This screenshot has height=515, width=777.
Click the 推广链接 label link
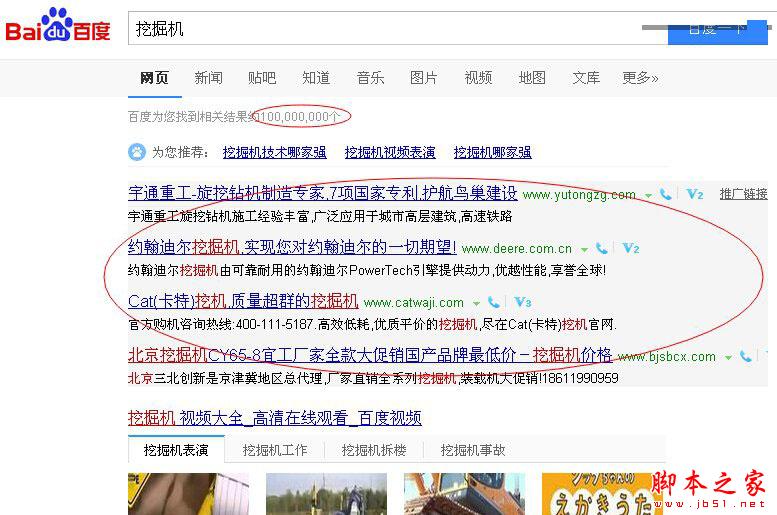[x=743, y=194]
